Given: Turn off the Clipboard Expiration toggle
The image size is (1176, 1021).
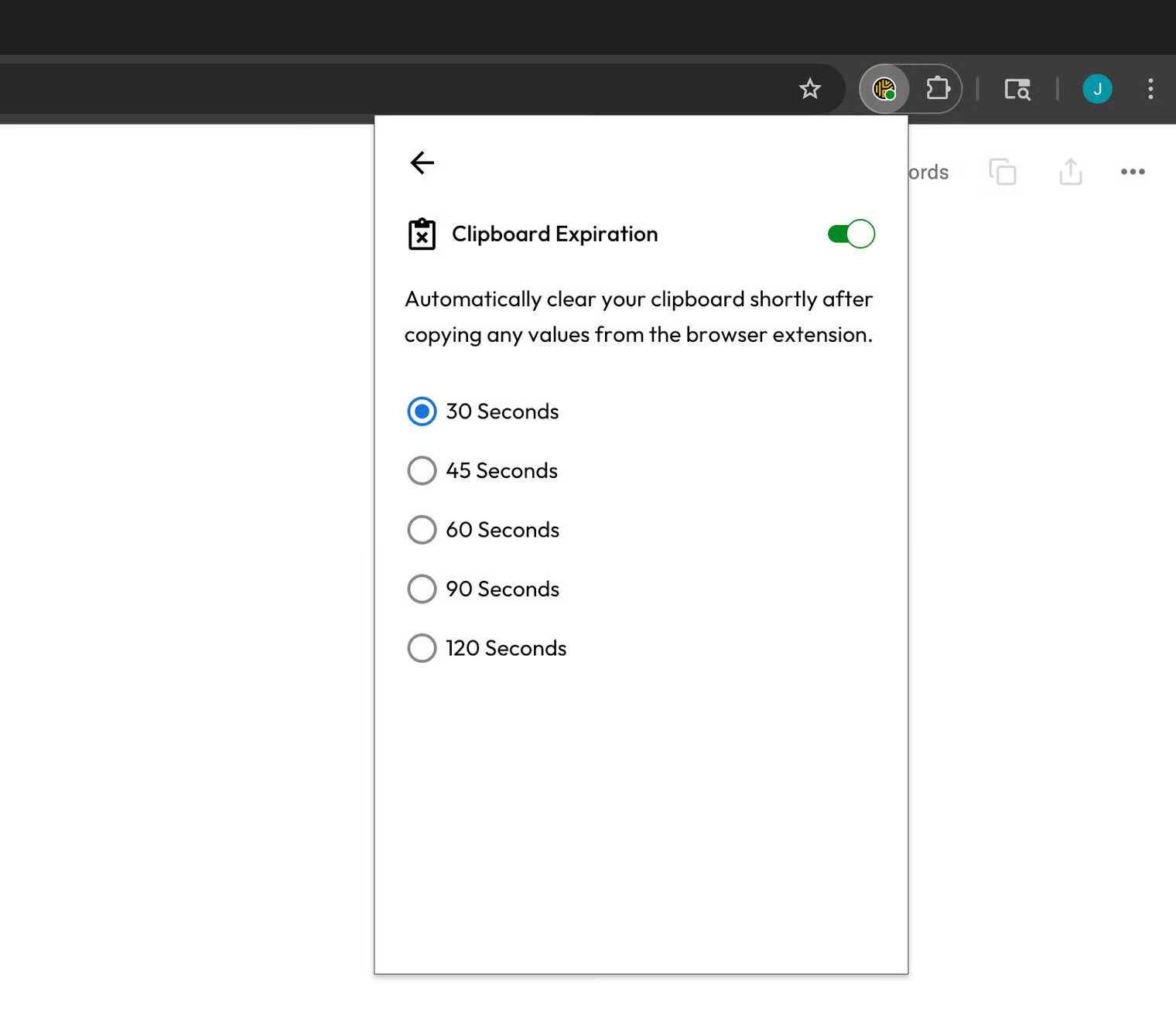Looking at the screenshot, I should coord(850,234).
